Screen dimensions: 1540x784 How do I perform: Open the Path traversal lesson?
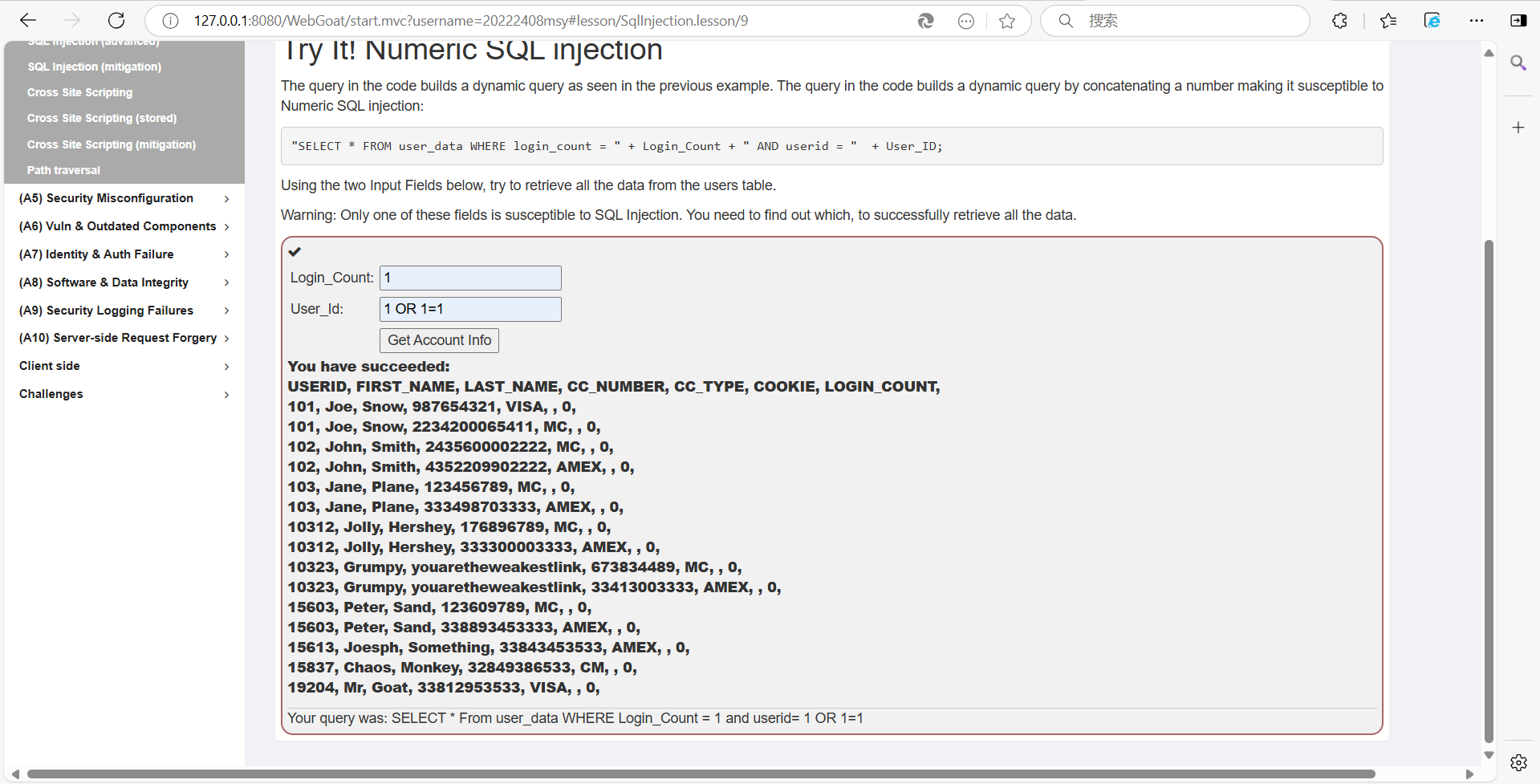pyautogui.click(x=63, y=170)
